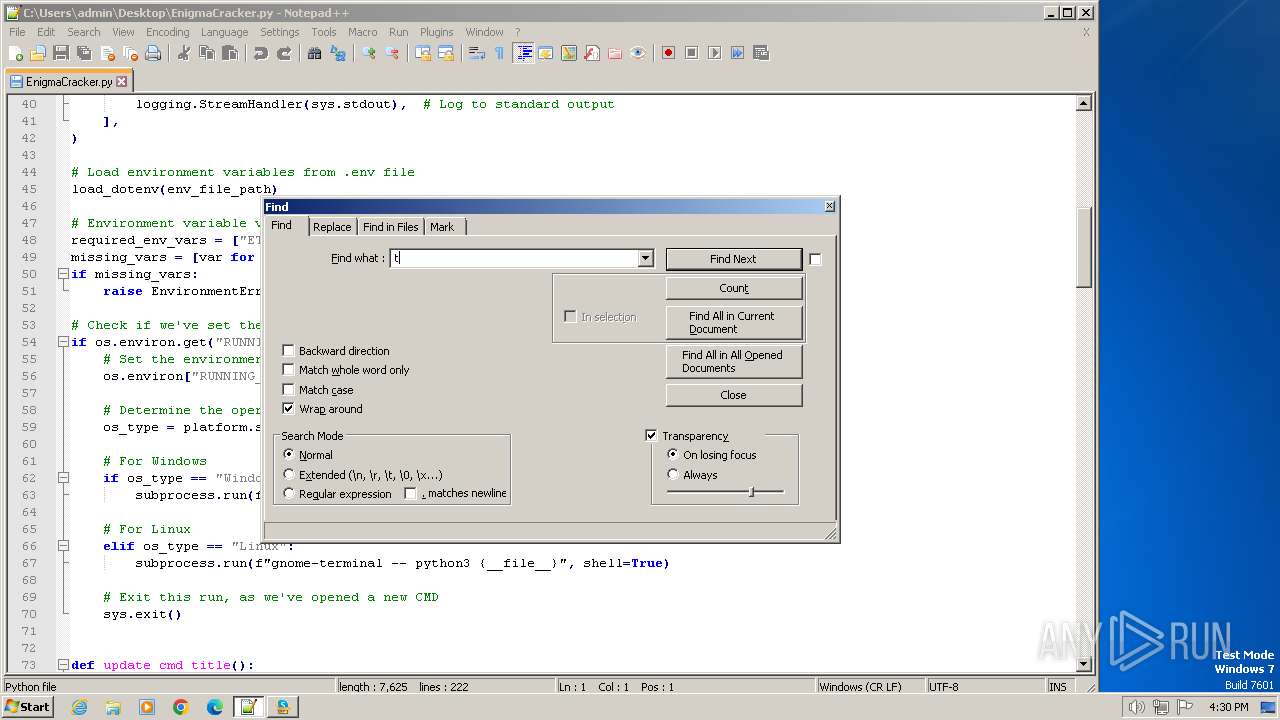The height and width of the screenshot is (720, 1280).
Task: Create a new file with toolbar icon
Action: click(16, 53)
